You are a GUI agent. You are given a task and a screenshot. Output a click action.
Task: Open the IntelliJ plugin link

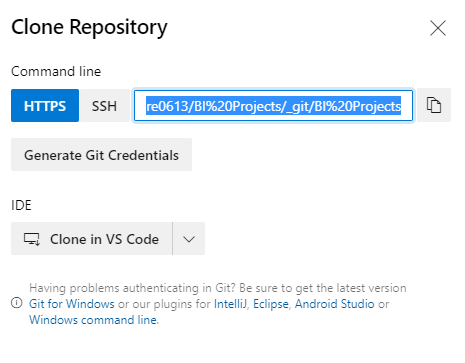[x=230, y=304]
